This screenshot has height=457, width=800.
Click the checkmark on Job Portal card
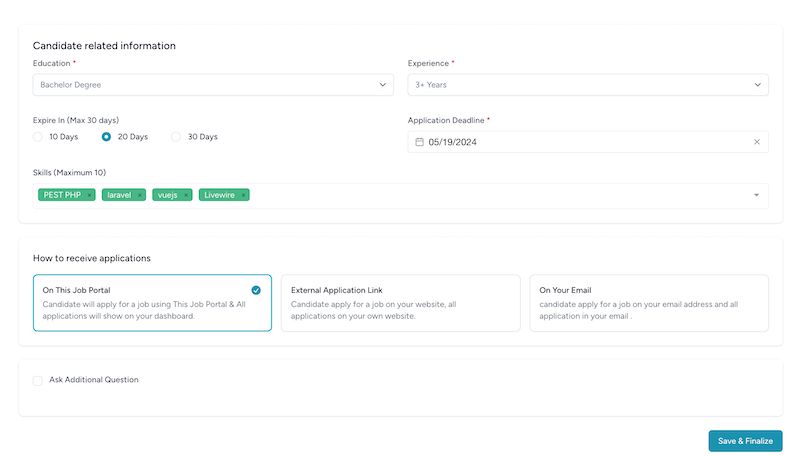pos(256,290)
